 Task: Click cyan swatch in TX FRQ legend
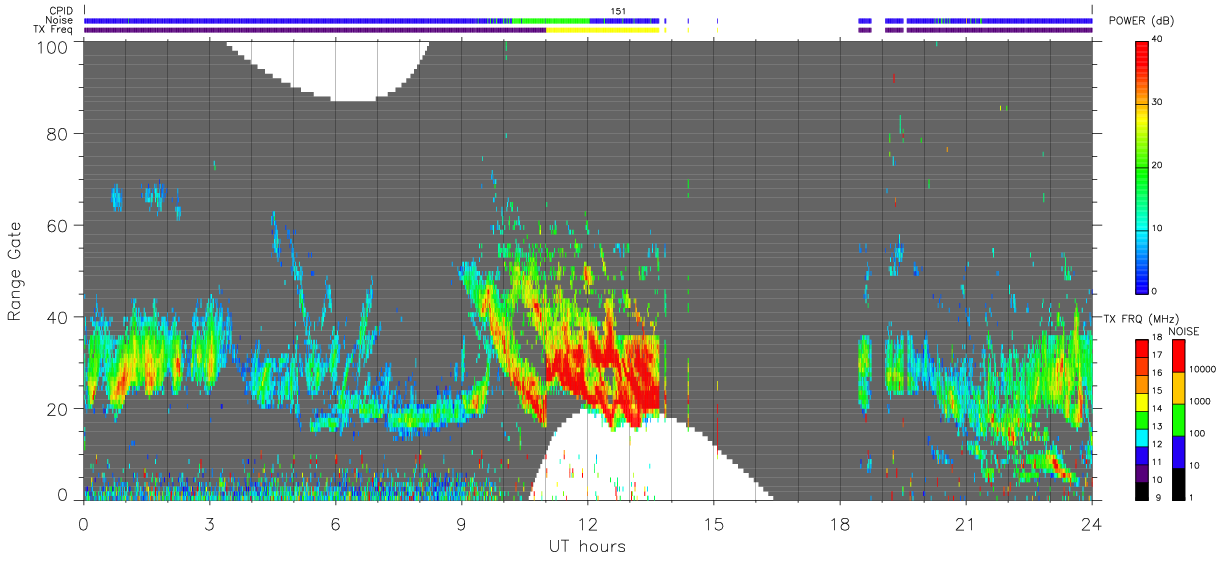pyautogui.click(x=1141, y=437)
